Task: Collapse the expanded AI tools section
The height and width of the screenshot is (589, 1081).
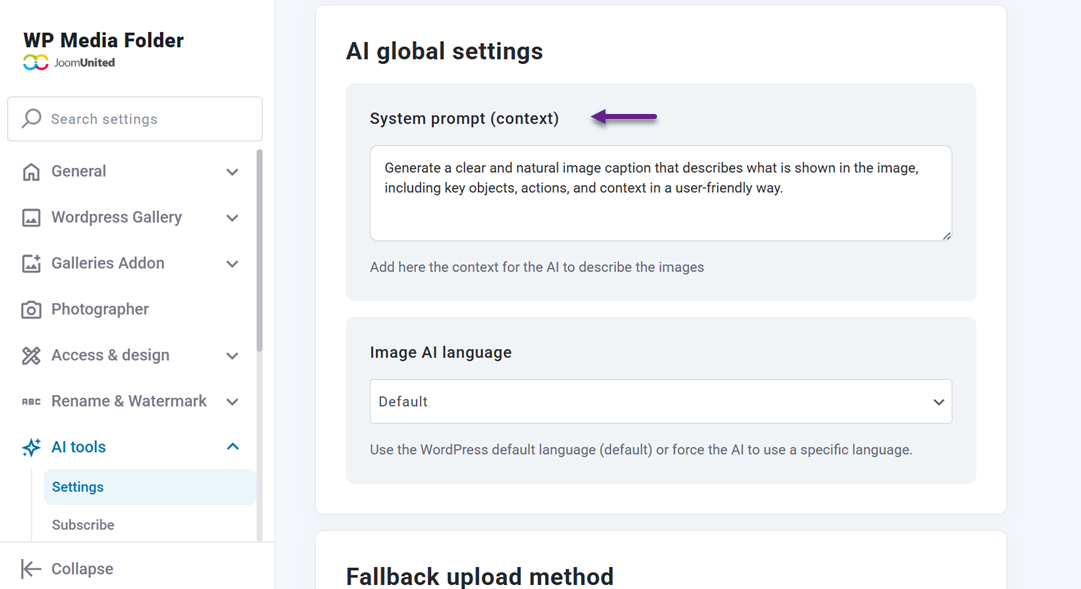Action: click(232, 447)
